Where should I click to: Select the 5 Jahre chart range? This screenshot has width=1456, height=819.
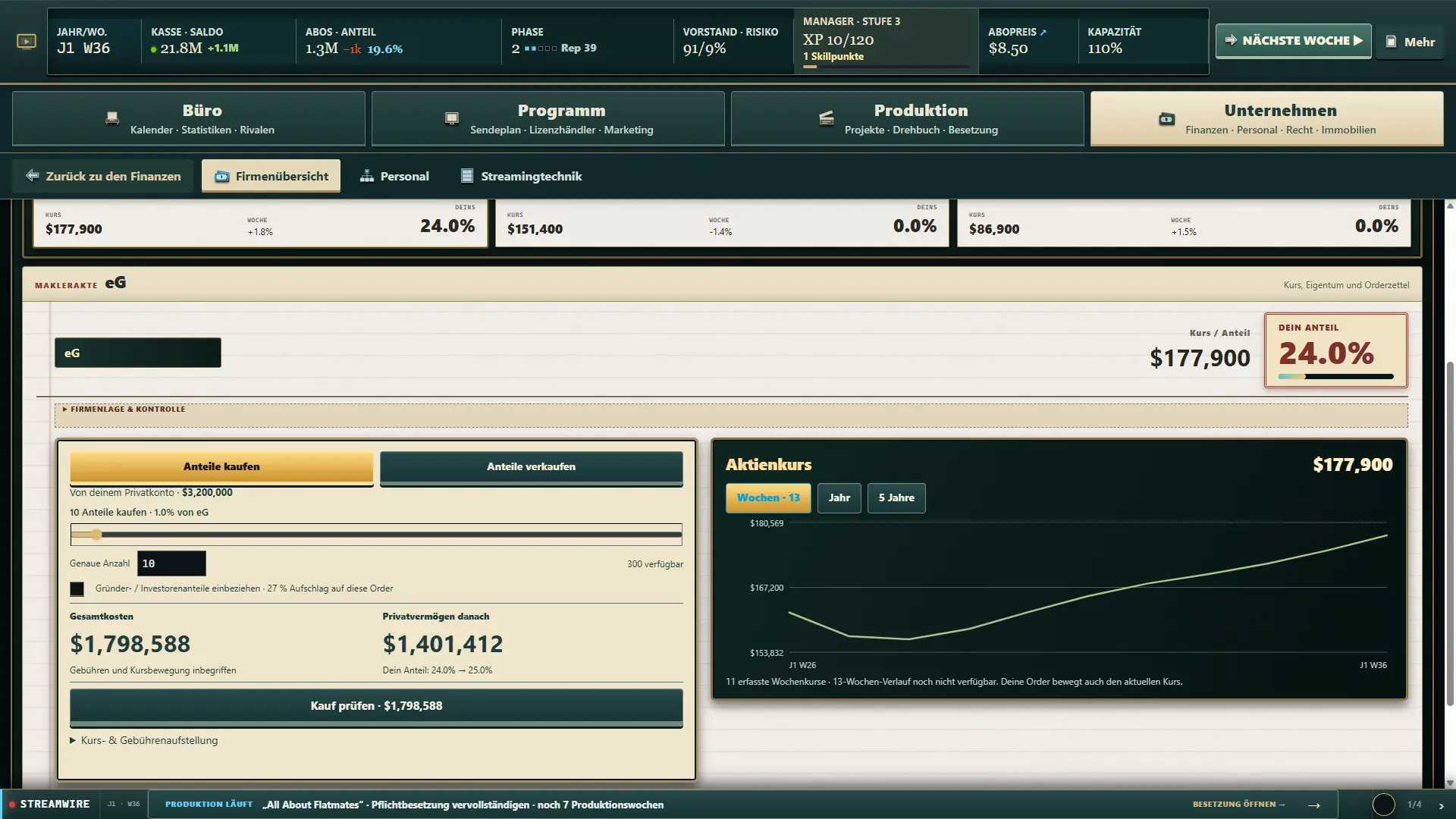[896, 498]
